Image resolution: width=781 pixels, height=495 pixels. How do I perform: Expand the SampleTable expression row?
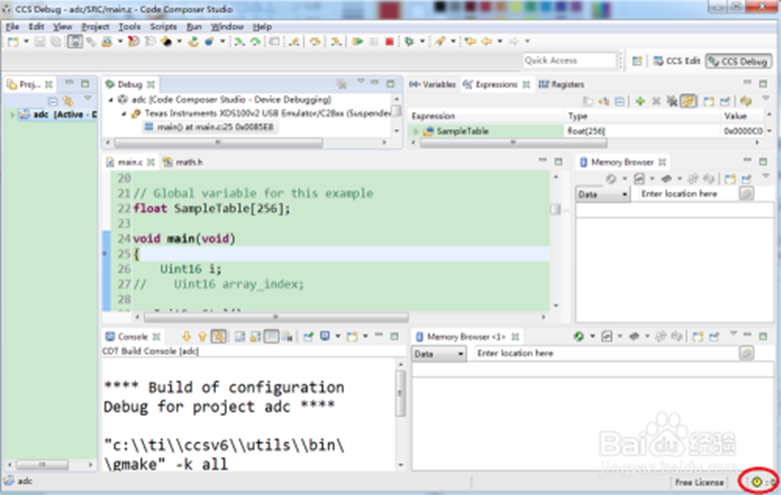(x=416, y=131)
